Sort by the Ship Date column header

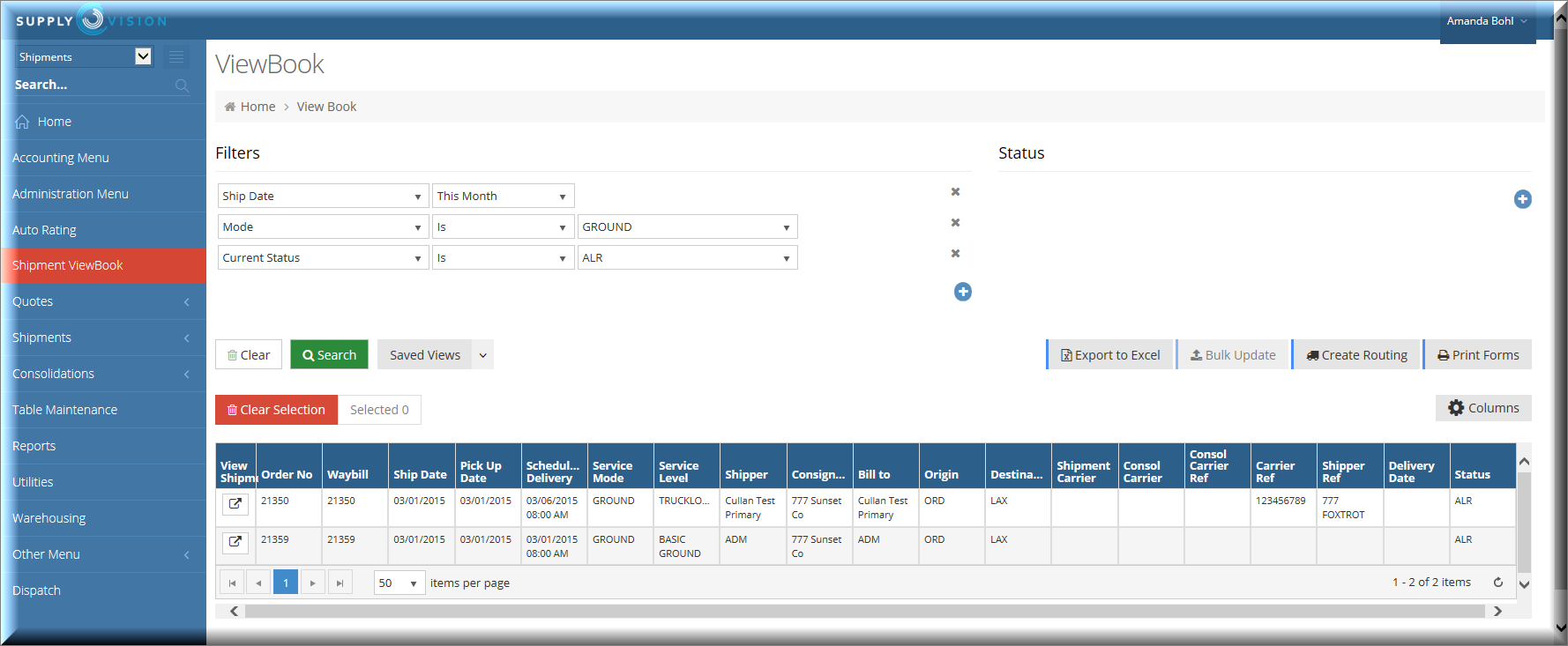pos(422,466)
